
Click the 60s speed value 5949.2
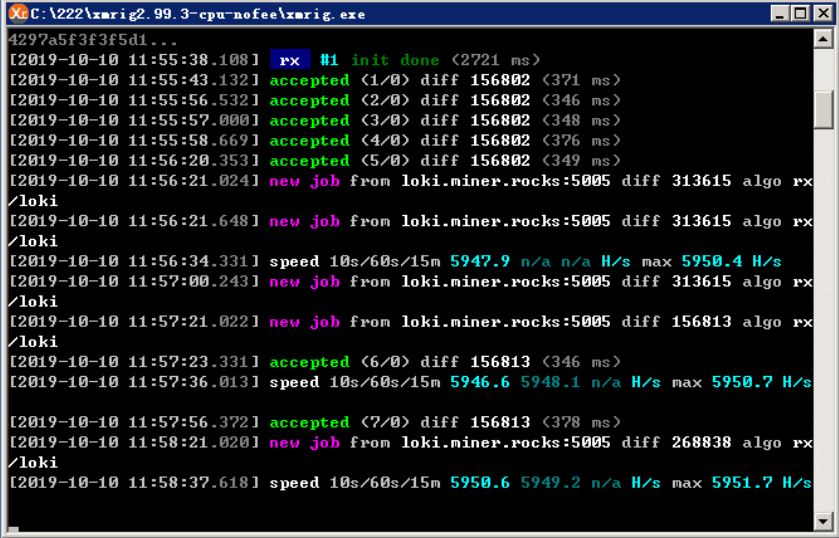click(551, 483)
